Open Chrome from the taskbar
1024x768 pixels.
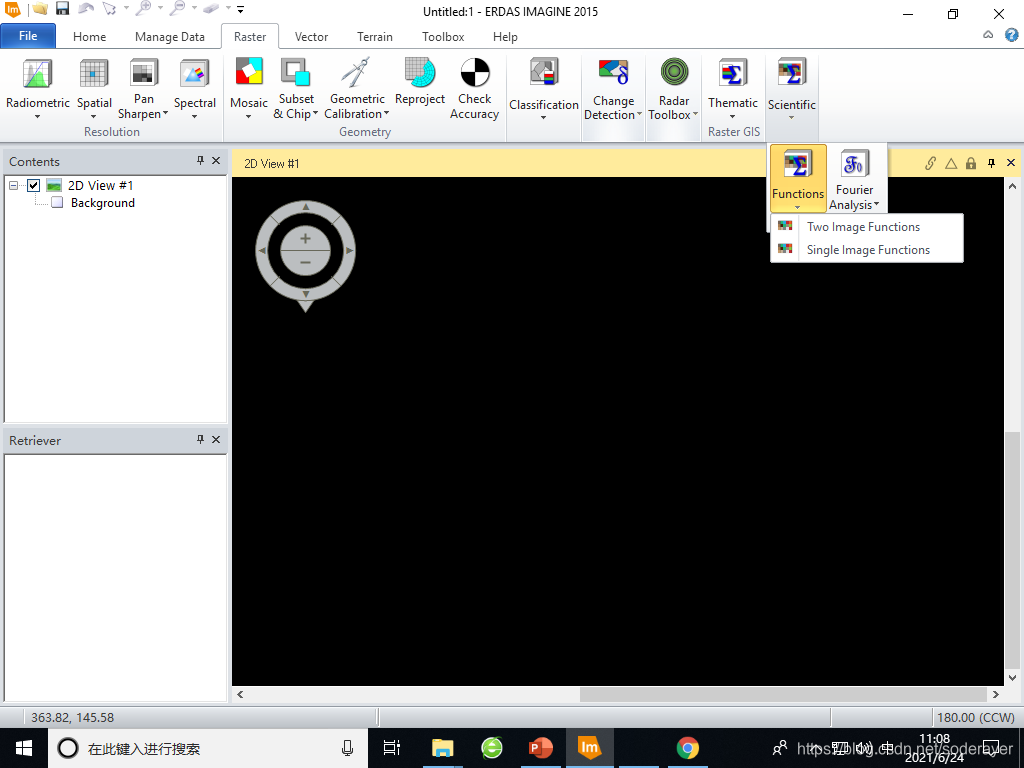click(687, 748)
